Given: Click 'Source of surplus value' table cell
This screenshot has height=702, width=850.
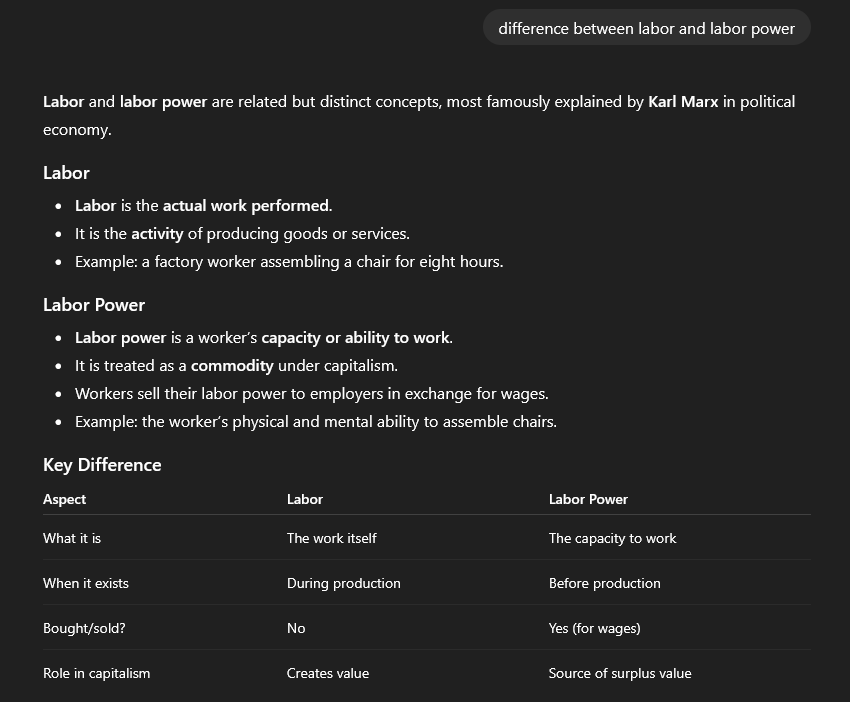Looking at the screenshot, I should (619, 673).
